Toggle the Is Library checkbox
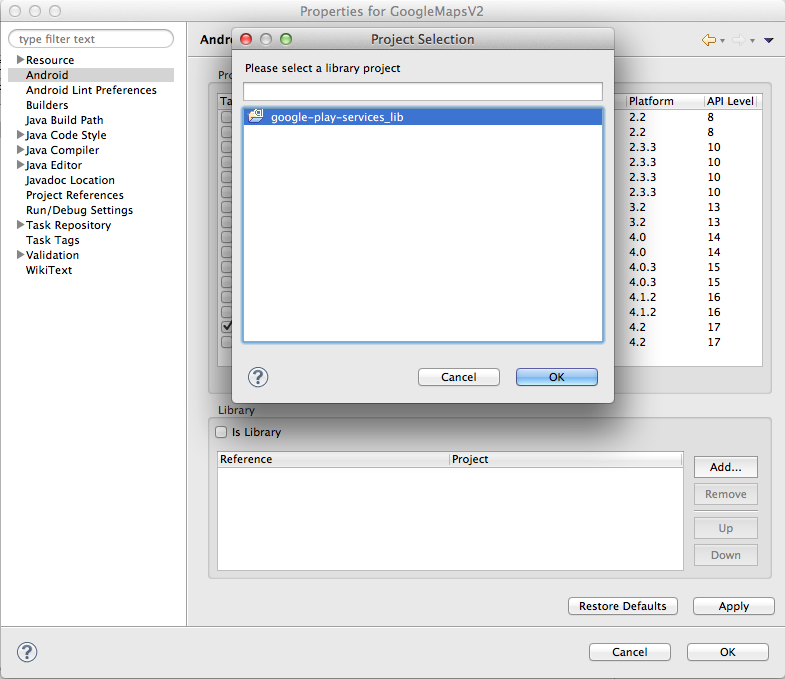 click(x=222, y=432)
